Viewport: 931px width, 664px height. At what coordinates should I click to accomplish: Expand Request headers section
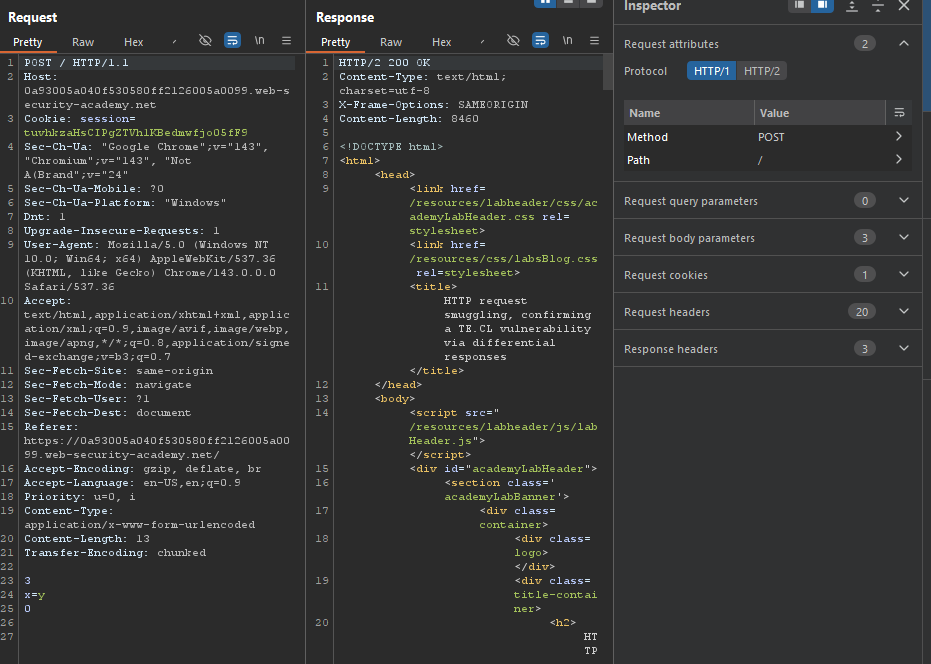pyautogui.click(x=904, y=311)
